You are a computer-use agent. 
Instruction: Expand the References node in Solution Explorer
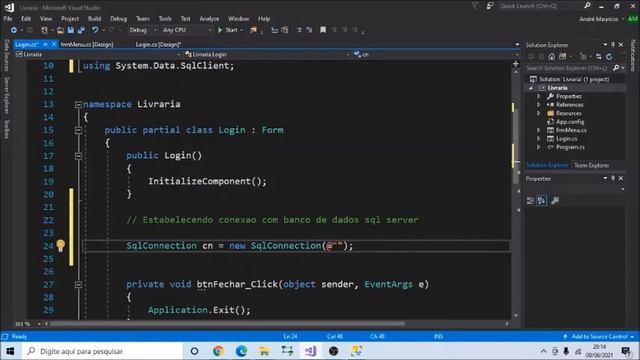539,105
